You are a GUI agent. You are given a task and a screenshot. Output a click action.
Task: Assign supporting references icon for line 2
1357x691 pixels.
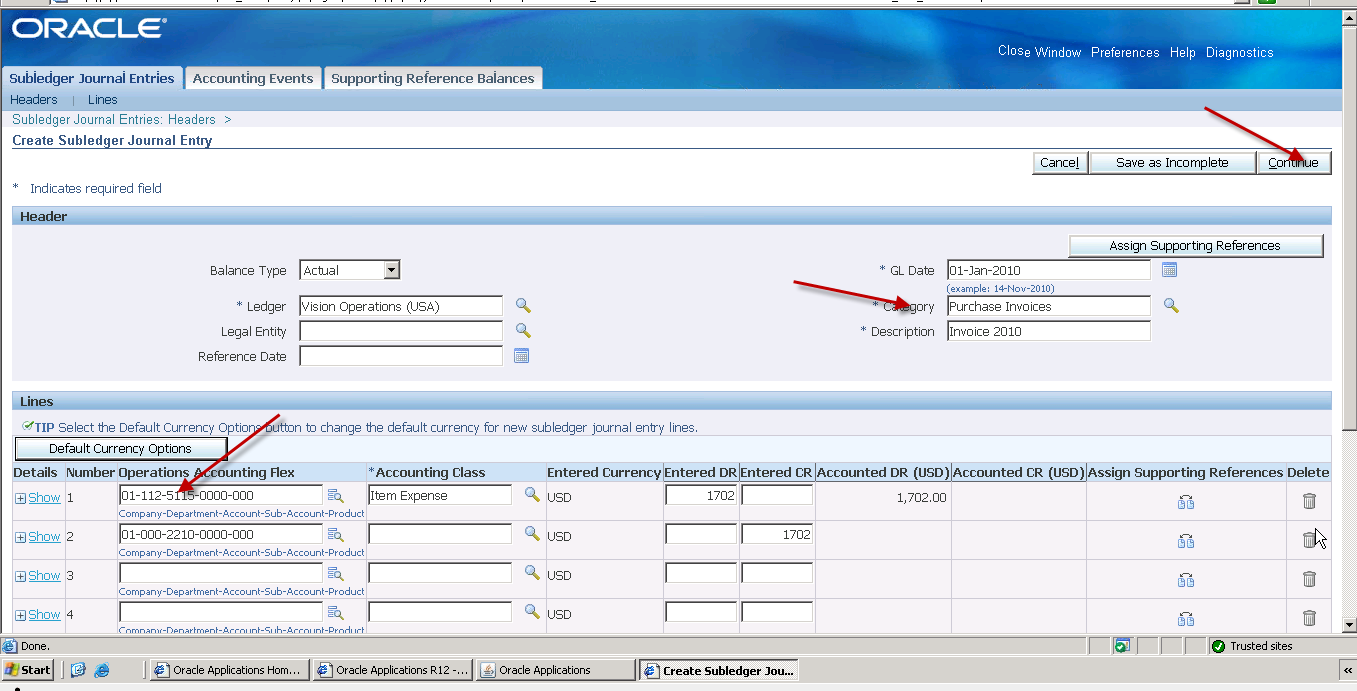[1186, 541]
